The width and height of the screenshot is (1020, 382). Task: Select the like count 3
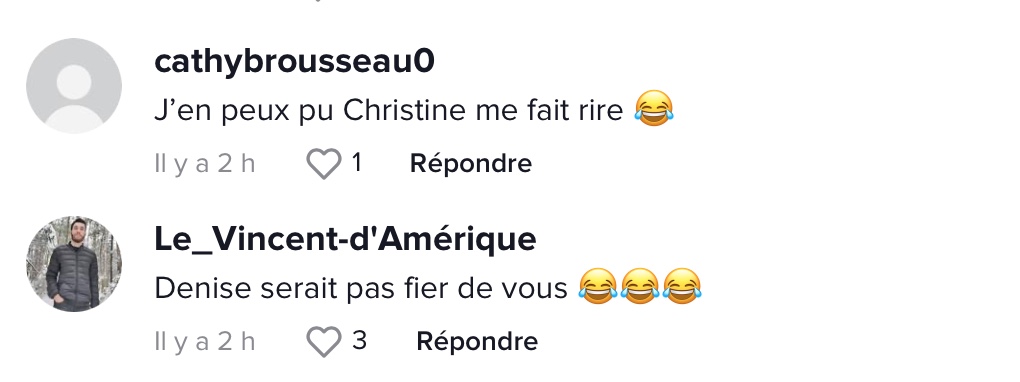pos(359,340)
